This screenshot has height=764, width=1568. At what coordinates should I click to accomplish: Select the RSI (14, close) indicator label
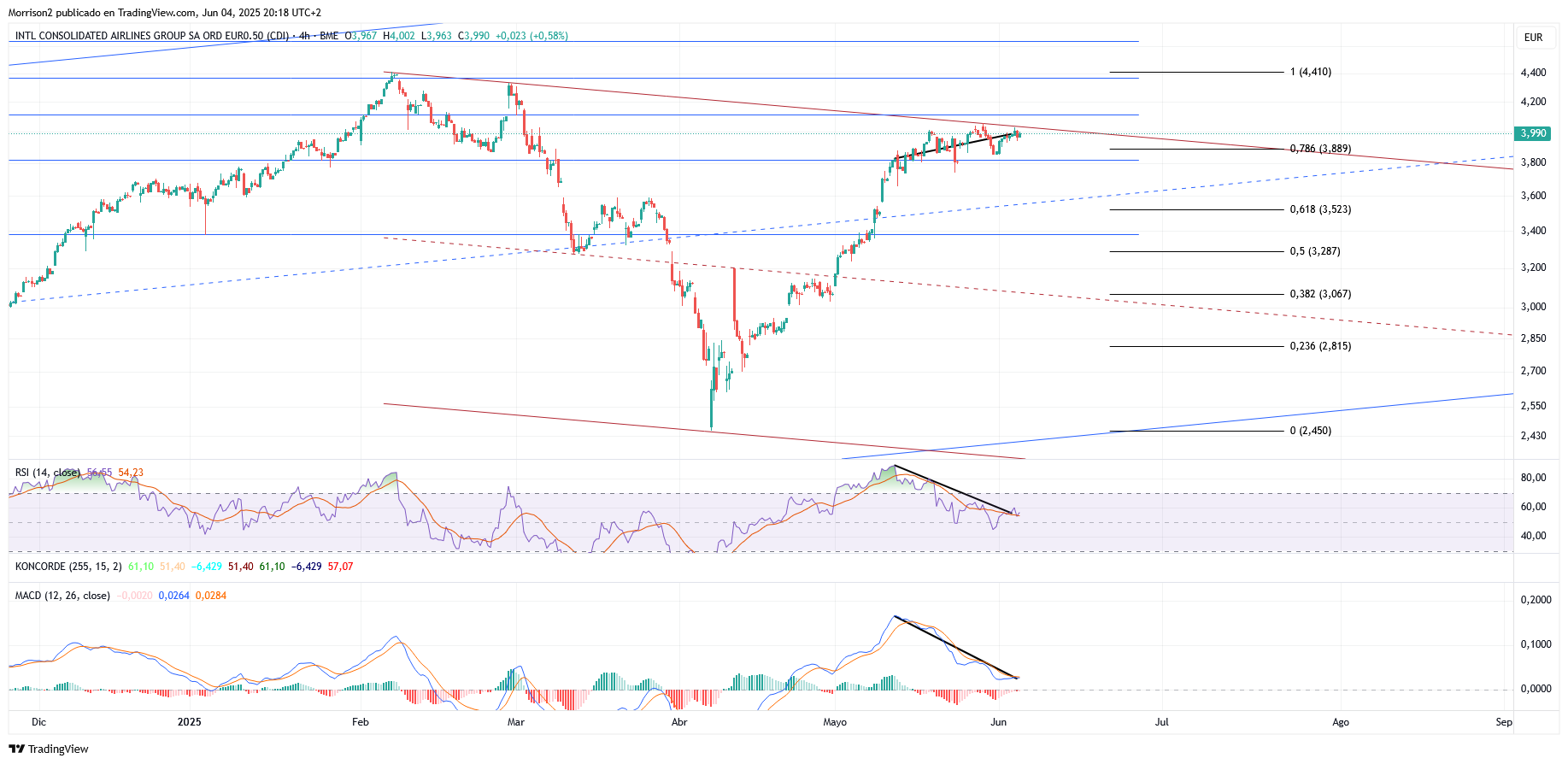point(48,473)
